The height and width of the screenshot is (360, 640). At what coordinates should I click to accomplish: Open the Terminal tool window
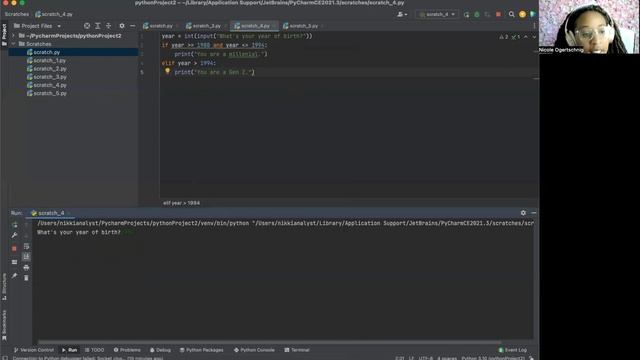[297, 350]
